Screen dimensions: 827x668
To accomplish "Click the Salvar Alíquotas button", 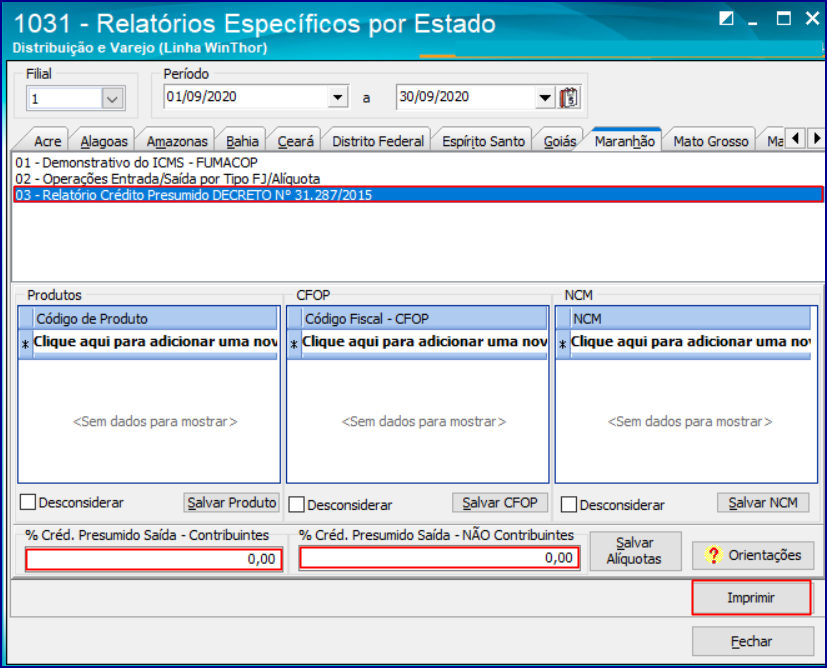I will click(x=635, y=551).
